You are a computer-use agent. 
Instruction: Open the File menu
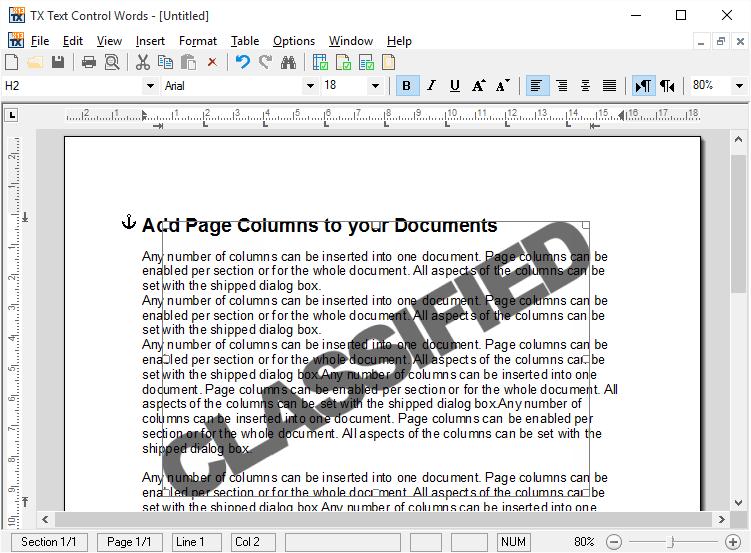(40, 41)
